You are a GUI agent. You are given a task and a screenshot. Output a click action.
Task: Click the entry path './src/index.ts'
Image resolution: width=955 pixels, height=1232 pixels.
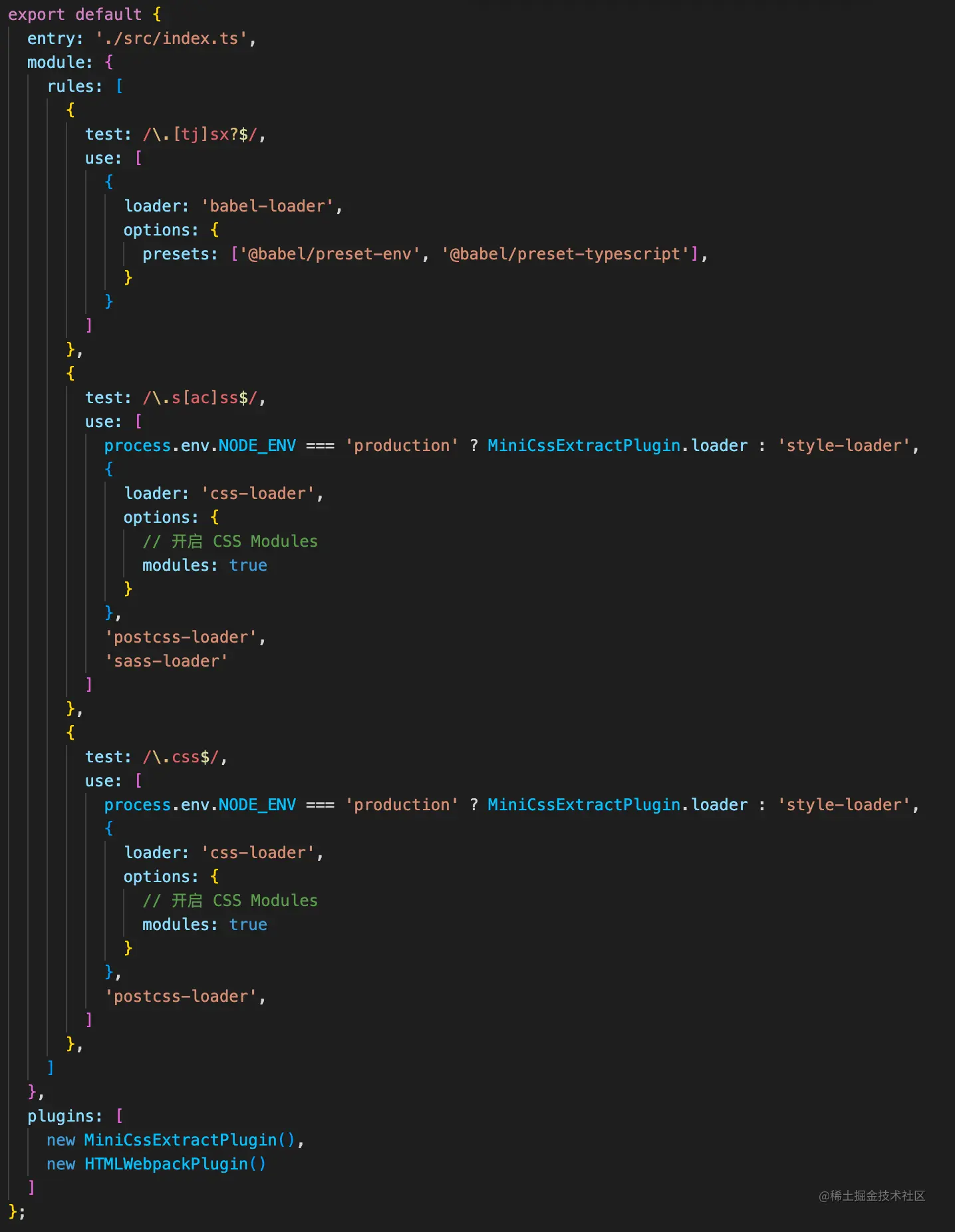pyautogui.click(x=171, y=39)
